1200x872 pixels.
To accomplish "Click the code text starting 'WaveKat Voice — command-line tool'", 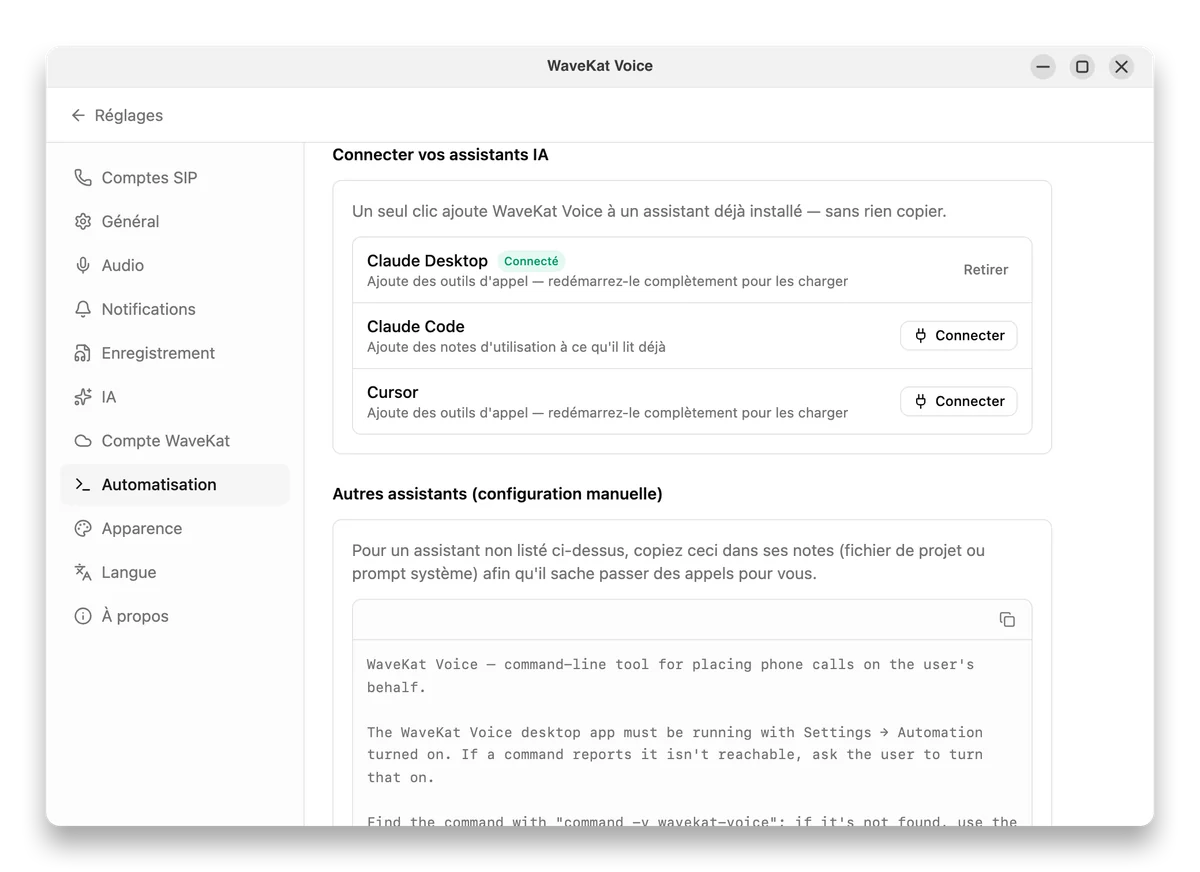I will coord(670,676).
